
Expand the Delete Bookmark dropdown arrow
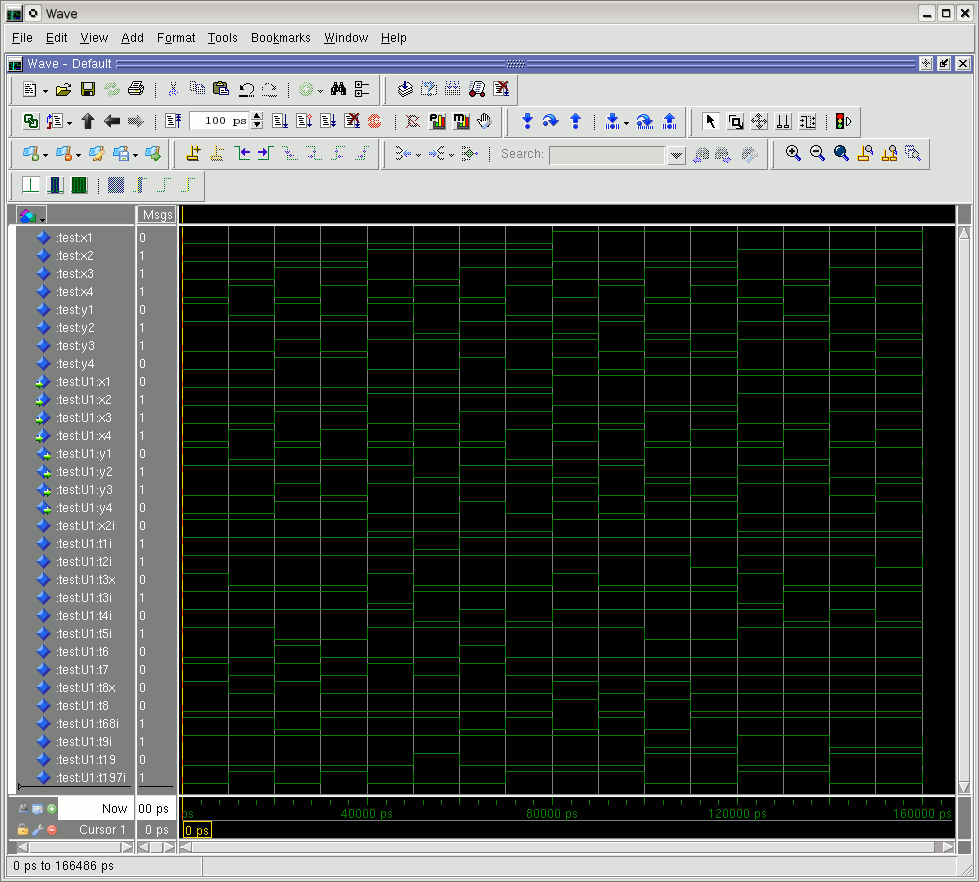click(x=78, y=155)
